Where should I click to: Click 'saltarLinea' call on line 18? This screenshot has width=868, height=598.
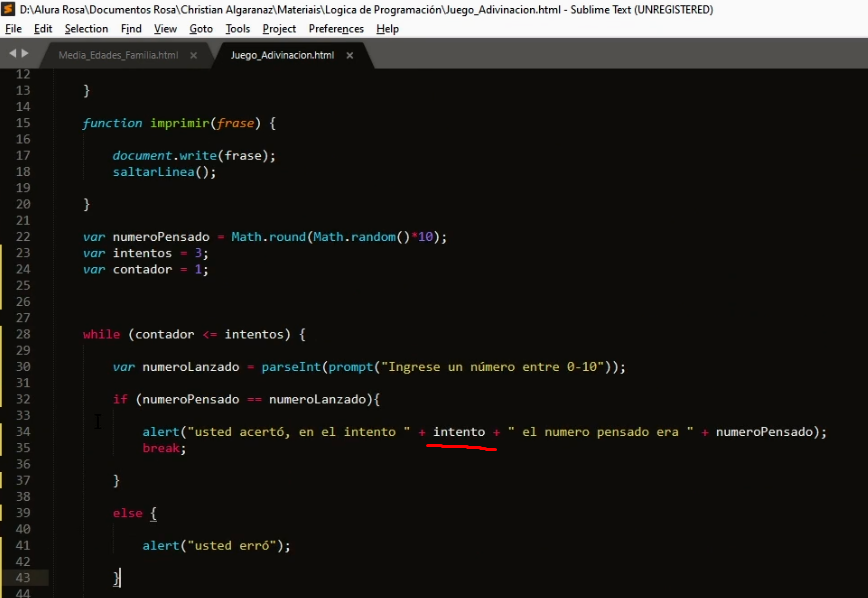pyautogui.click(x=154, y=172)
